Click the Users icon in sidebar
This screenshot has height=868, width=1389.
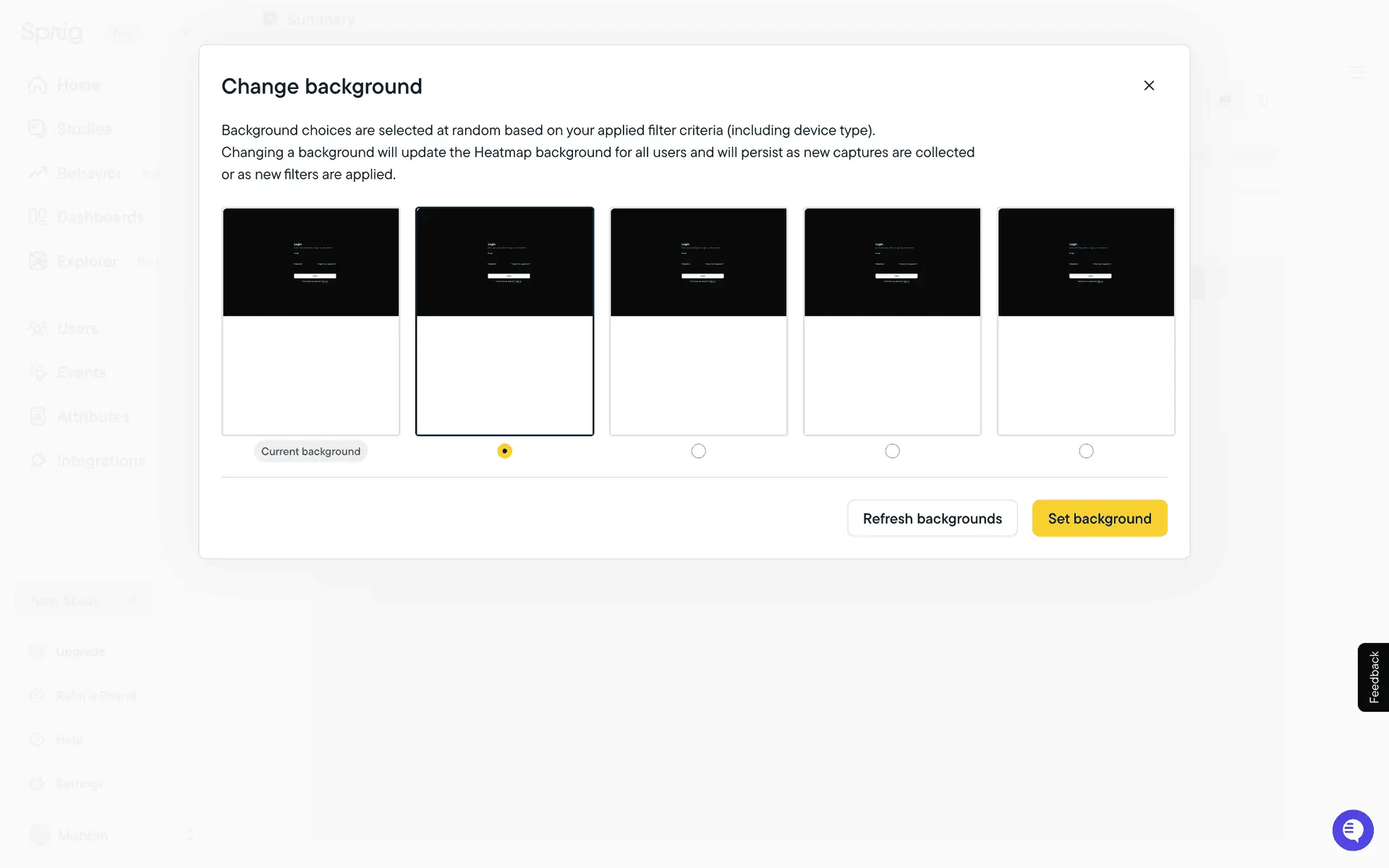coord(38,328)
